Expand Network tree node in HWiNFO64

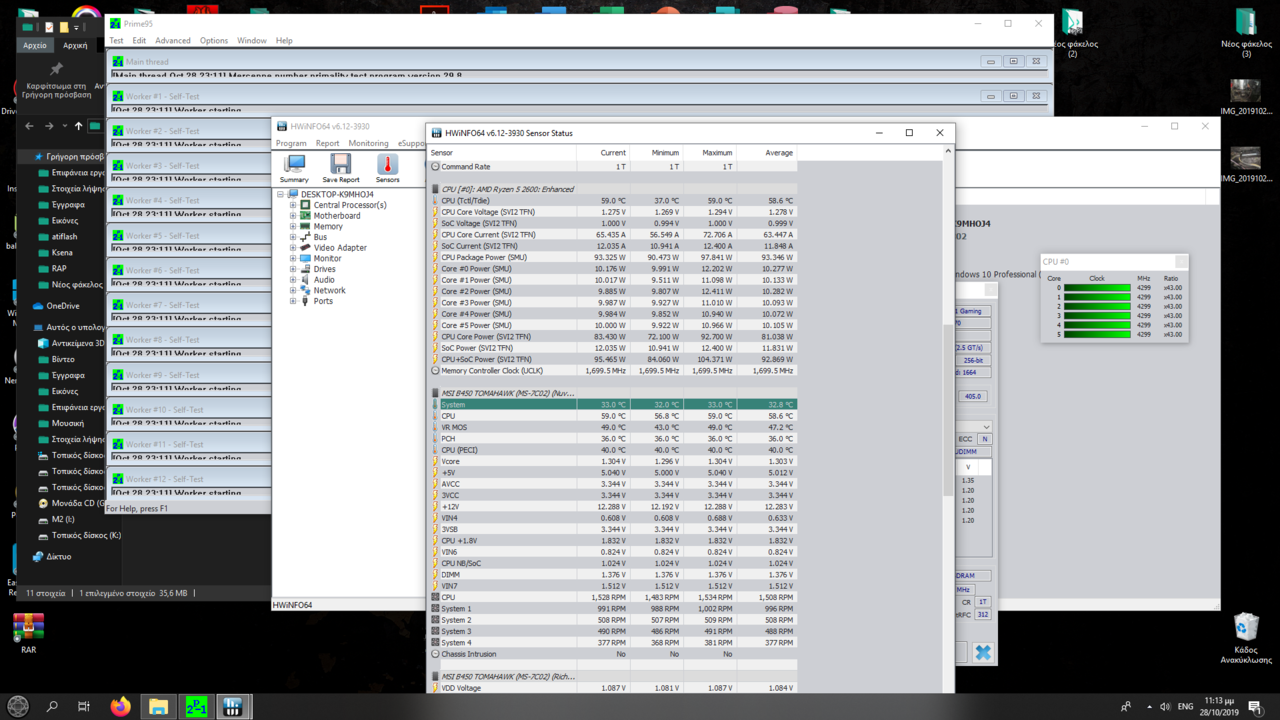(x=293, y=290)
